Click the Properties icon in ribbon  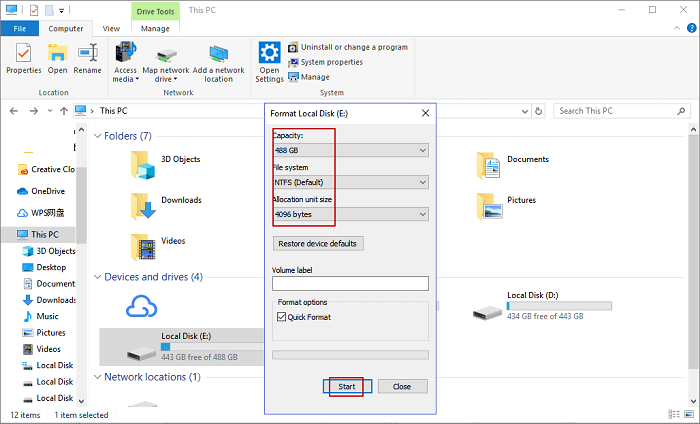pyautogui.click(x=23, y=54)
